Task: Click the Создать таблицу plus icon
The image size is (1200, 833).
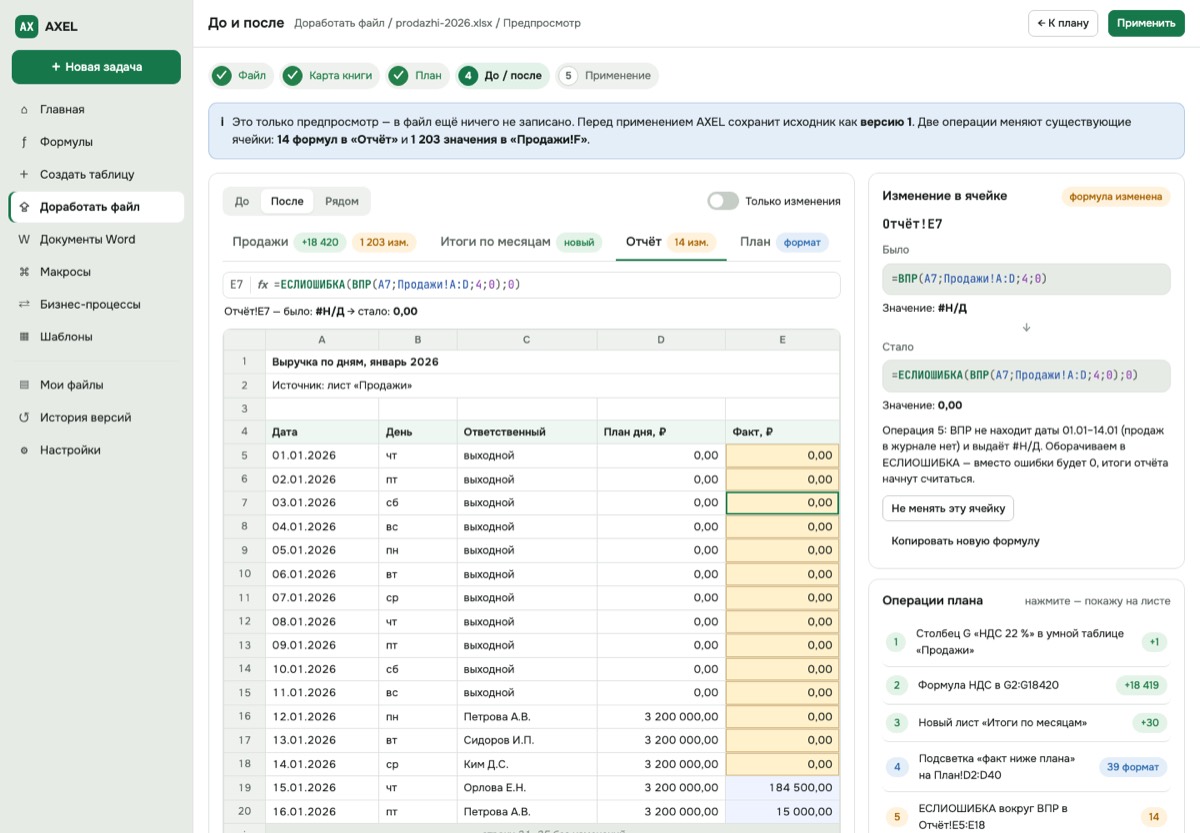Action: (24, 174)
